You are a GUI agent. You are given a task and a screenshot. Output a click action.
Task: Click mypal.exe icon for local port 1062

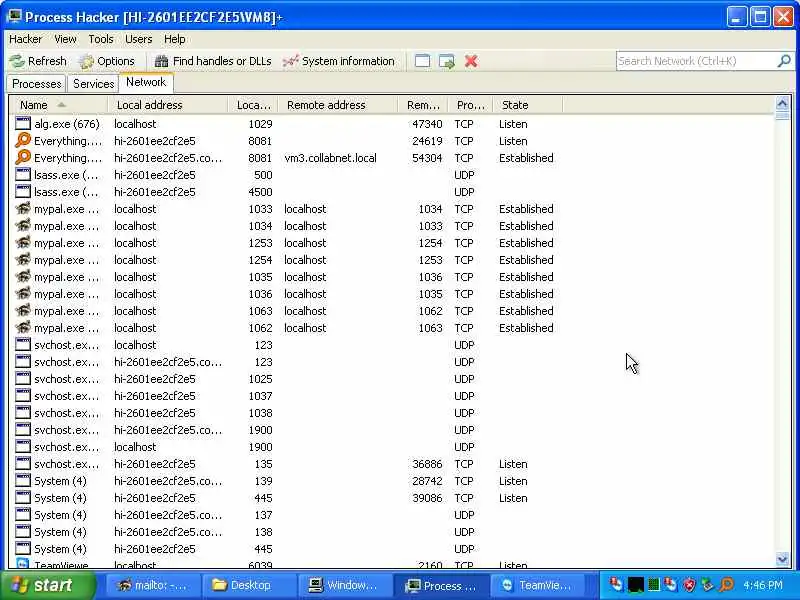coord(23,327)
